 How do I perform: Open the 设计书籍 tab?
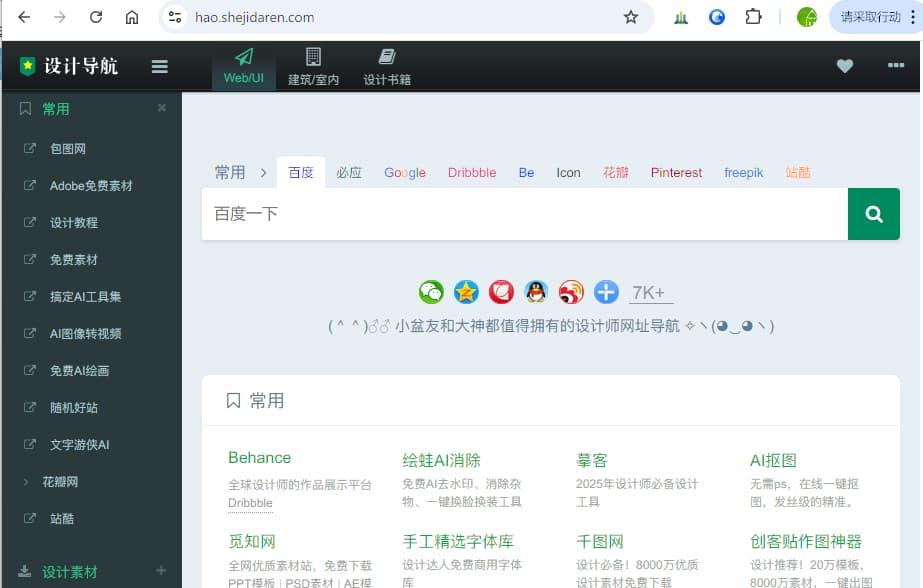387,67
